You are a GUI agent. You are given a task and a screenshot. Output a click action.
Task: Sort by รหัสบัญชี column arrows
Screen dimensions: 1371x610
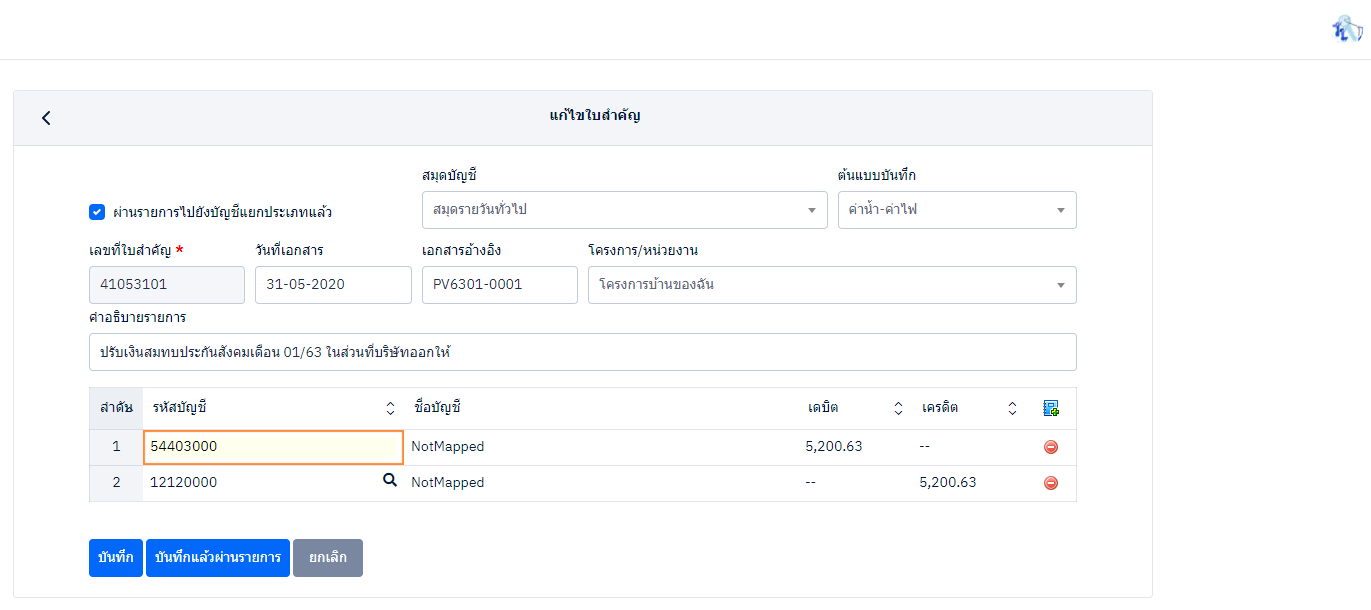390,408
